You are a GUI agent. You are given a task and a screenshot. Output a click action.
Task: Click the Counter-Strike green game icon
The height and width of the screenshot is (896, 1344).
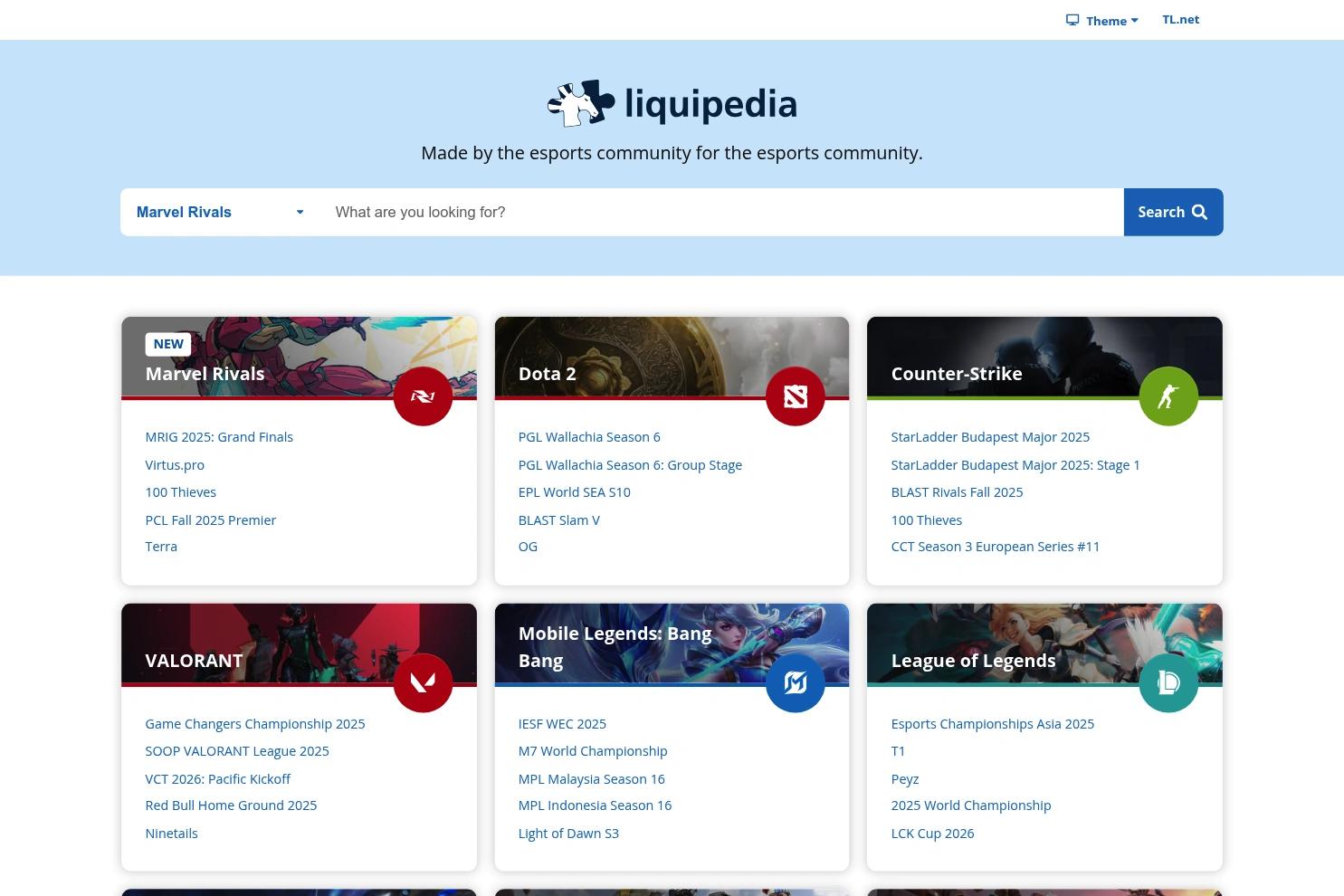[x=1168, y=396]
